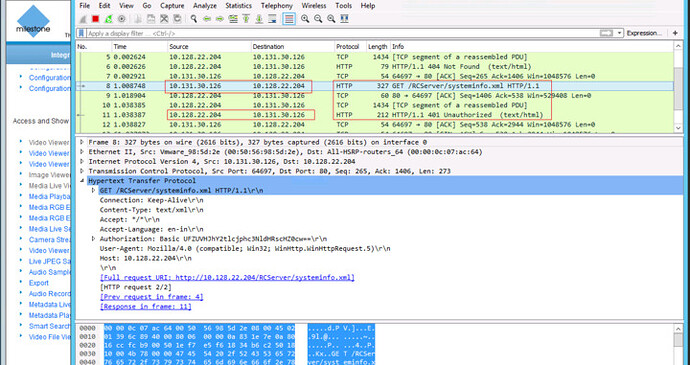
Task: Open the Telephony menu
Action: point(276,6)
